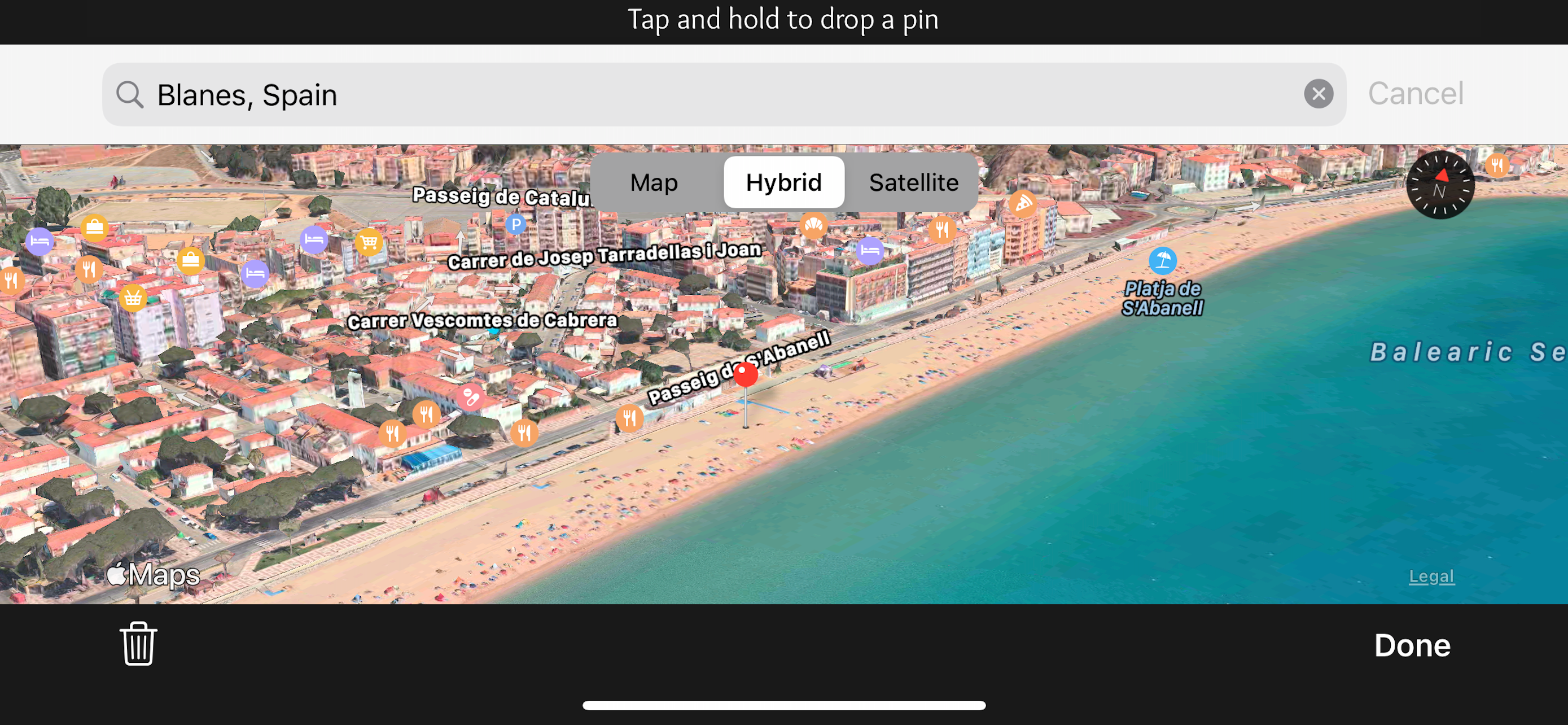Tap the orange seashell seafood icon
This screenshot has height=725, width=1568.
[813, 226]
